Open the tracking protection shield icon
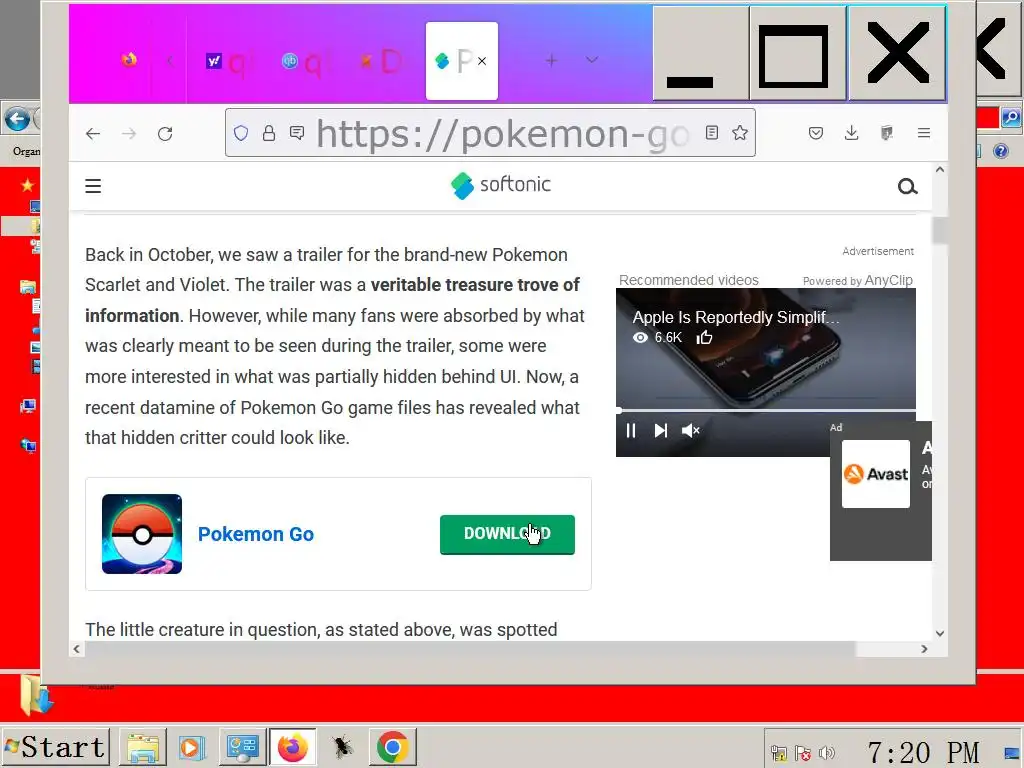This screenshot has height=768, width=1024. coord(241,133)
